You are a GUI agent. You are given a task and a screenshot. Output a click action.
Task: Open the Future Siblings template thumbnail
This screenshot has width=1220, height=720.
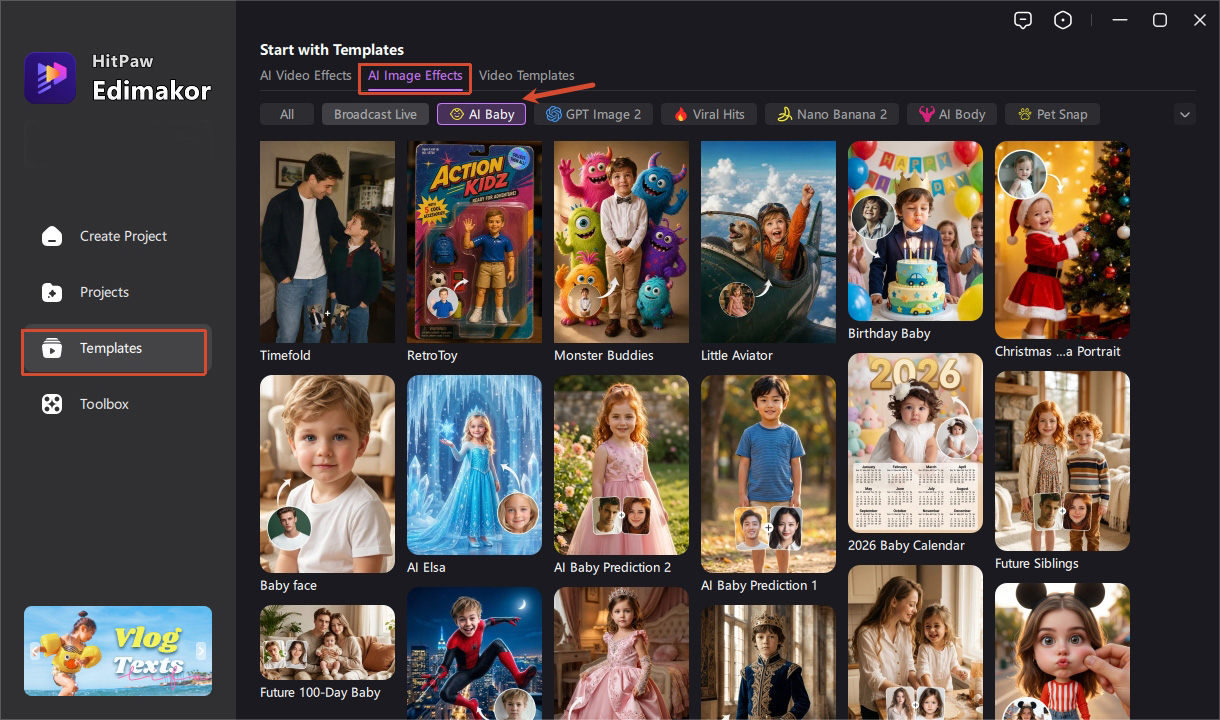[1062, 461]
